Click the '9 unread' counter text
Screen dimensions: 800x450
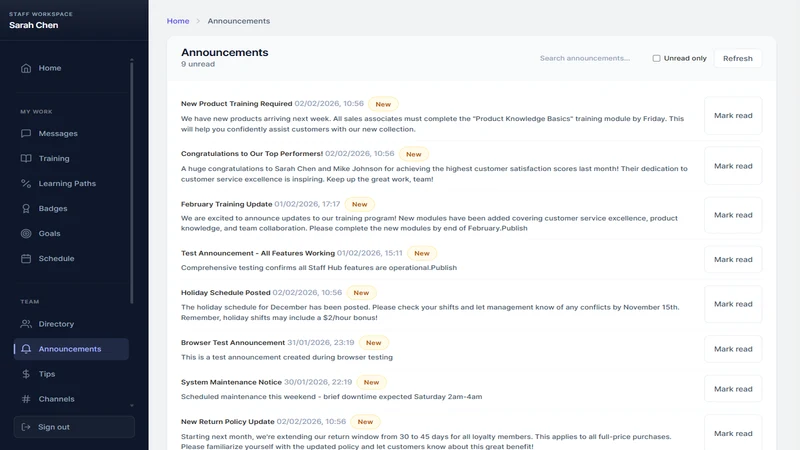click(x=198, y=64)
